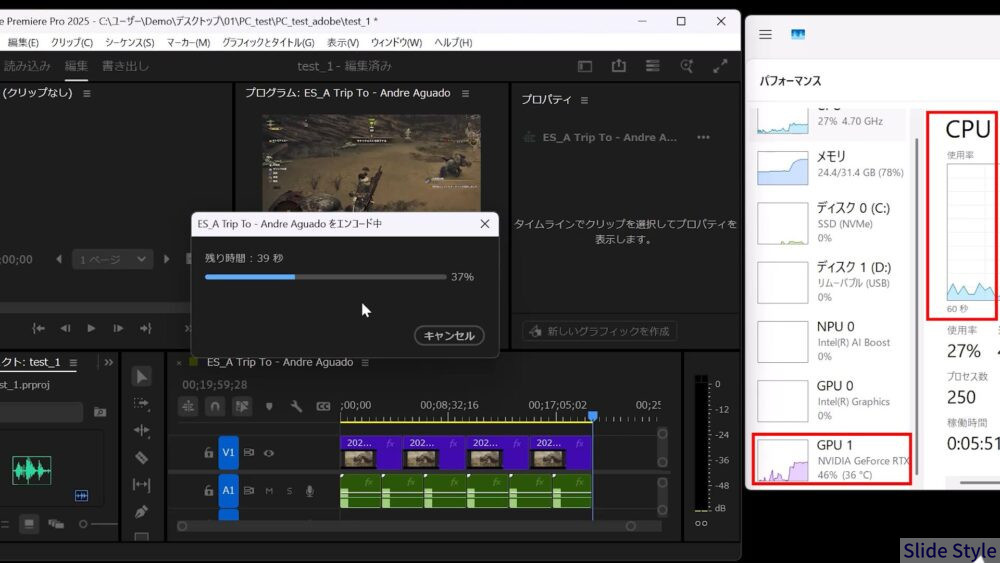Screen dimensions: 1000x563
Task: Toggle the A1 track target button
Action: 228,491
